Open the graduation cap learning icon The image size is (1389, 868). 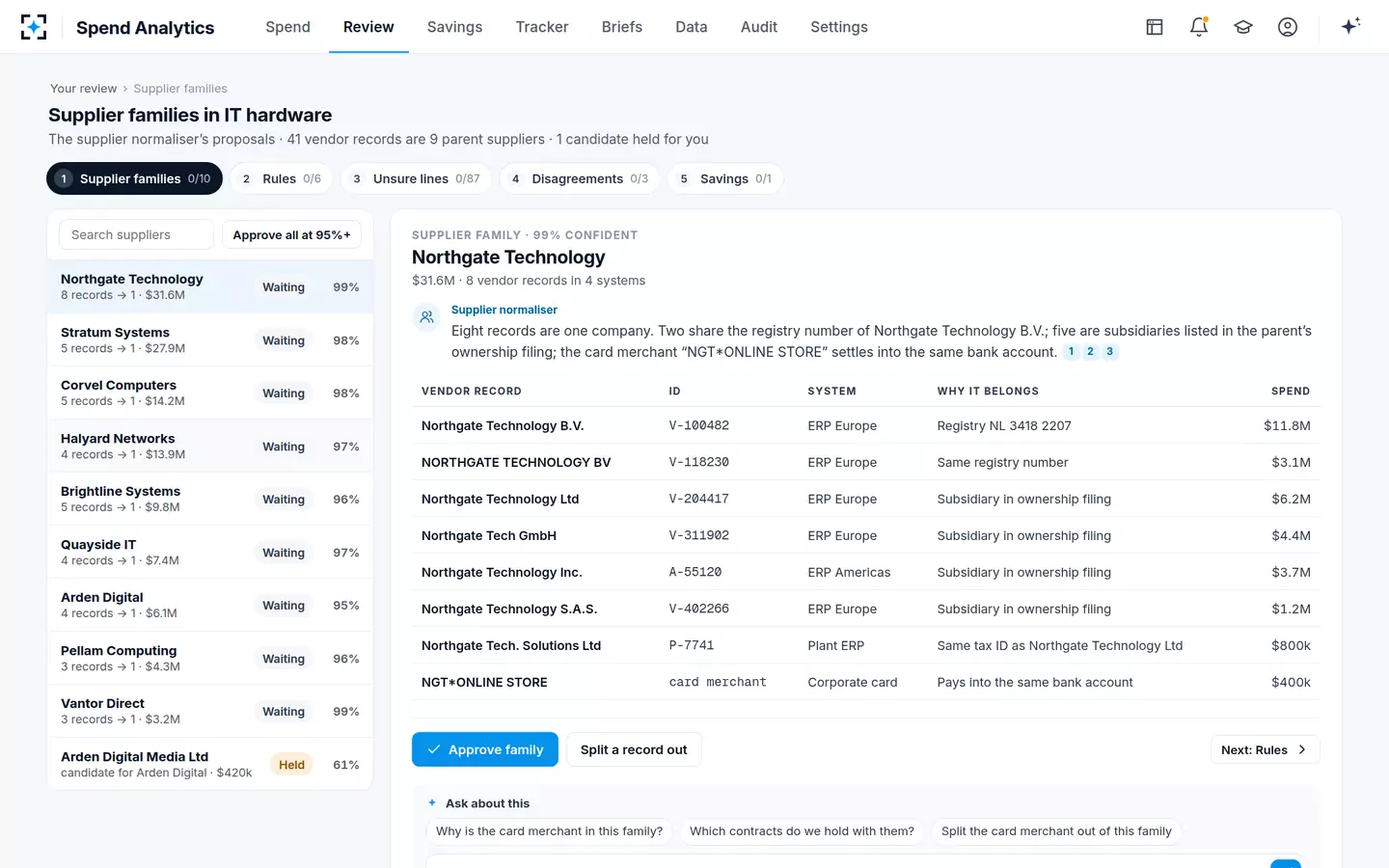1243,27
